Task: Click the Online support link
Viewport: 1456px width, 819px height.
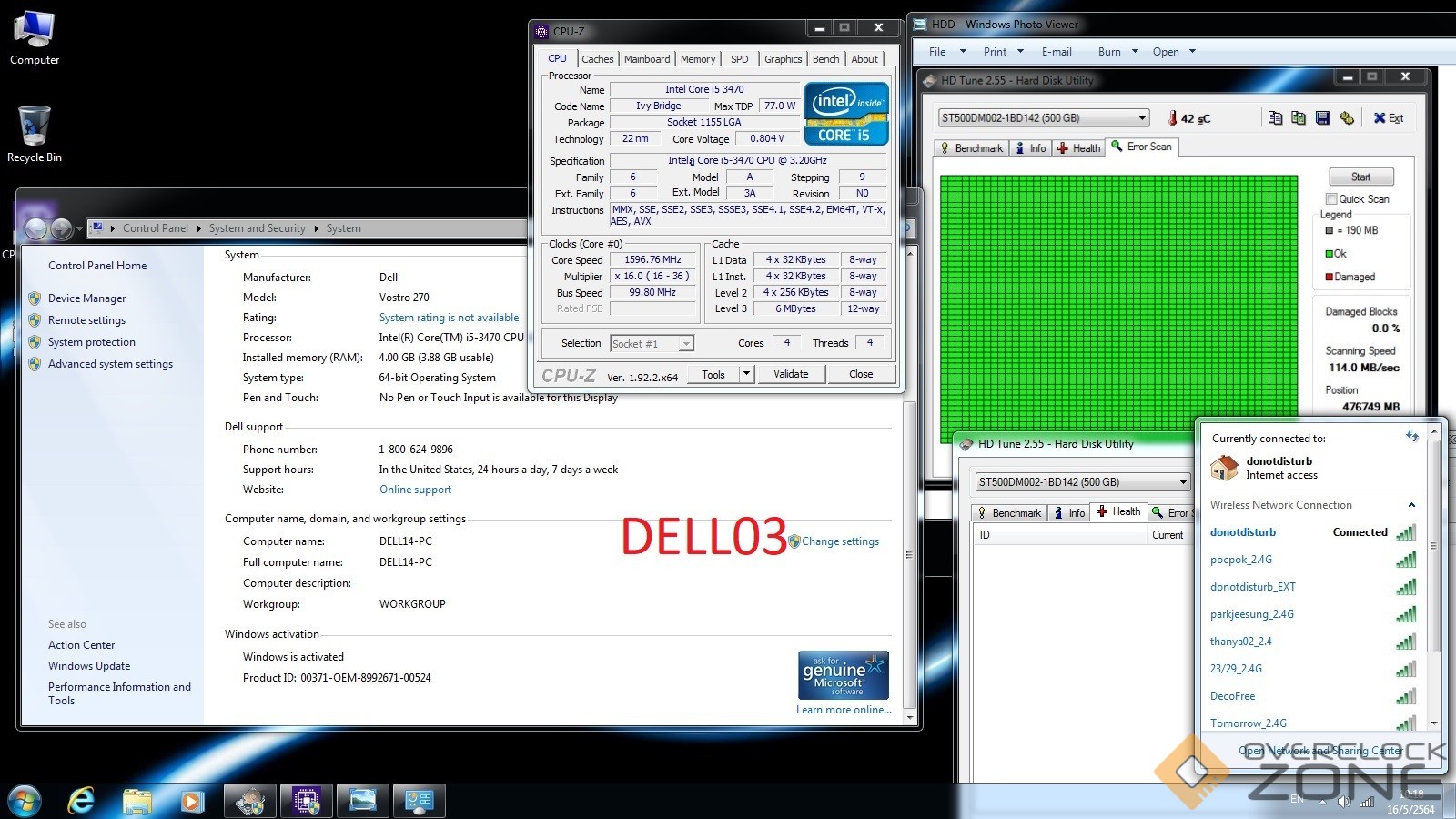Action: coord(415,490)
